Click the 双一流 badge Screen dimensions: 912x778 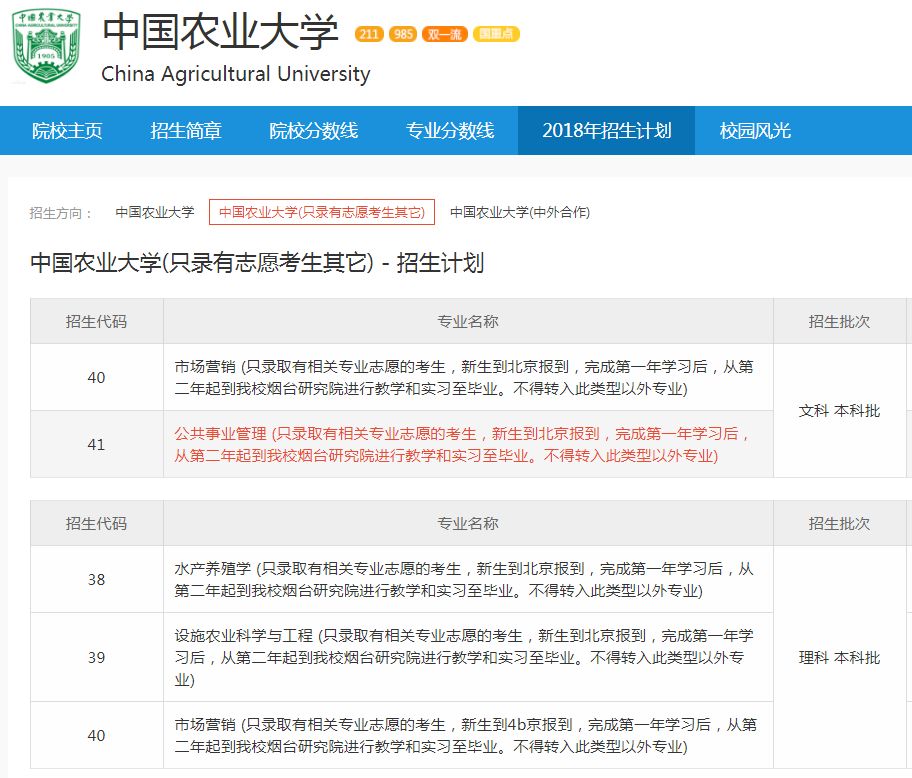click(x=445, y=34)
